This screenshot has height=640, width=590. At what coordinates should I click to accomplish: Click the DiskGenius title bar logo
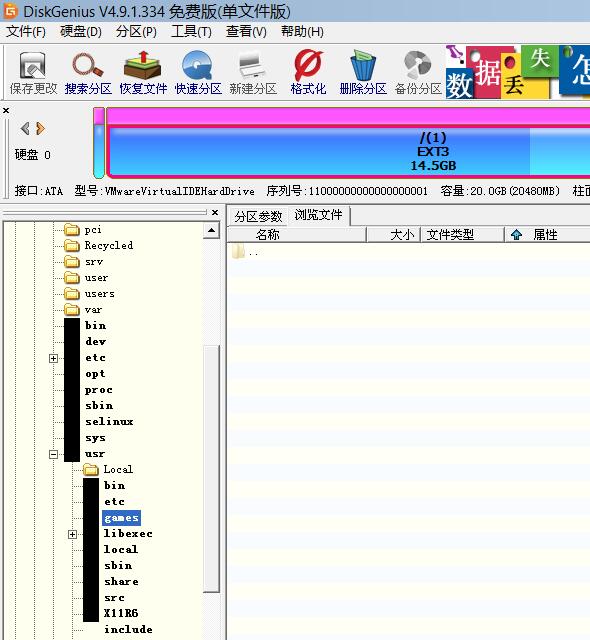10,11
